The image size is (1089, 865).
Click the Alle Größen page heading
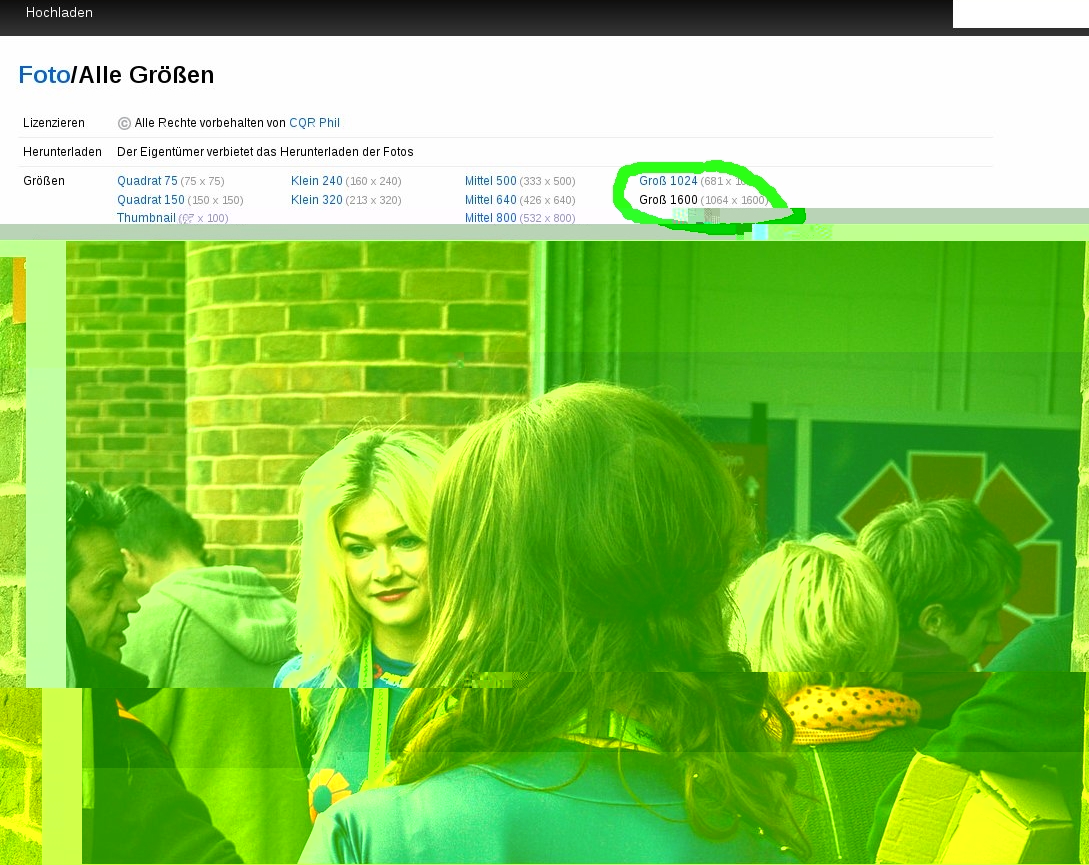[146, 75]
